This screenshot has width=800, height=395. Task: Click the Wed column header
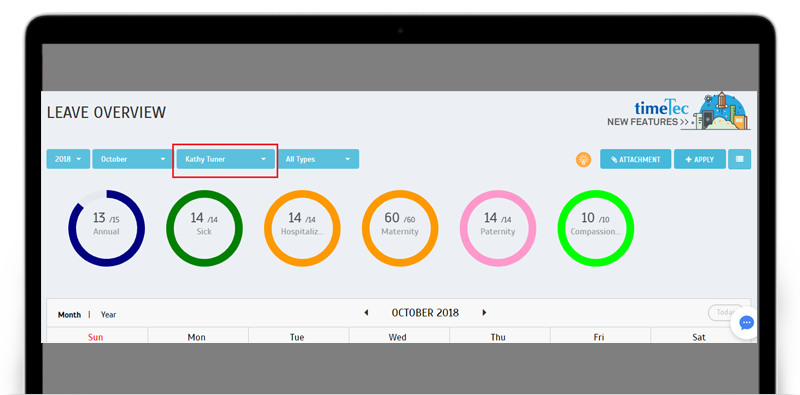397,337
